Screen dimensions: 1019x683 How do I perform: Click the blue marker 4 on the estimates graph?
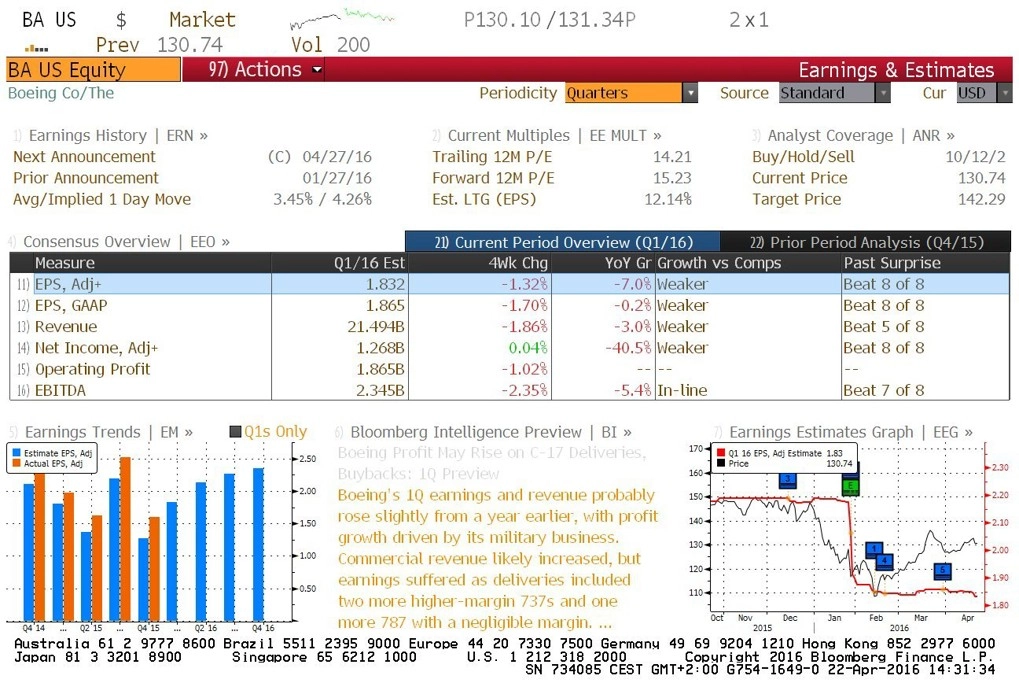tap(884, 561)
